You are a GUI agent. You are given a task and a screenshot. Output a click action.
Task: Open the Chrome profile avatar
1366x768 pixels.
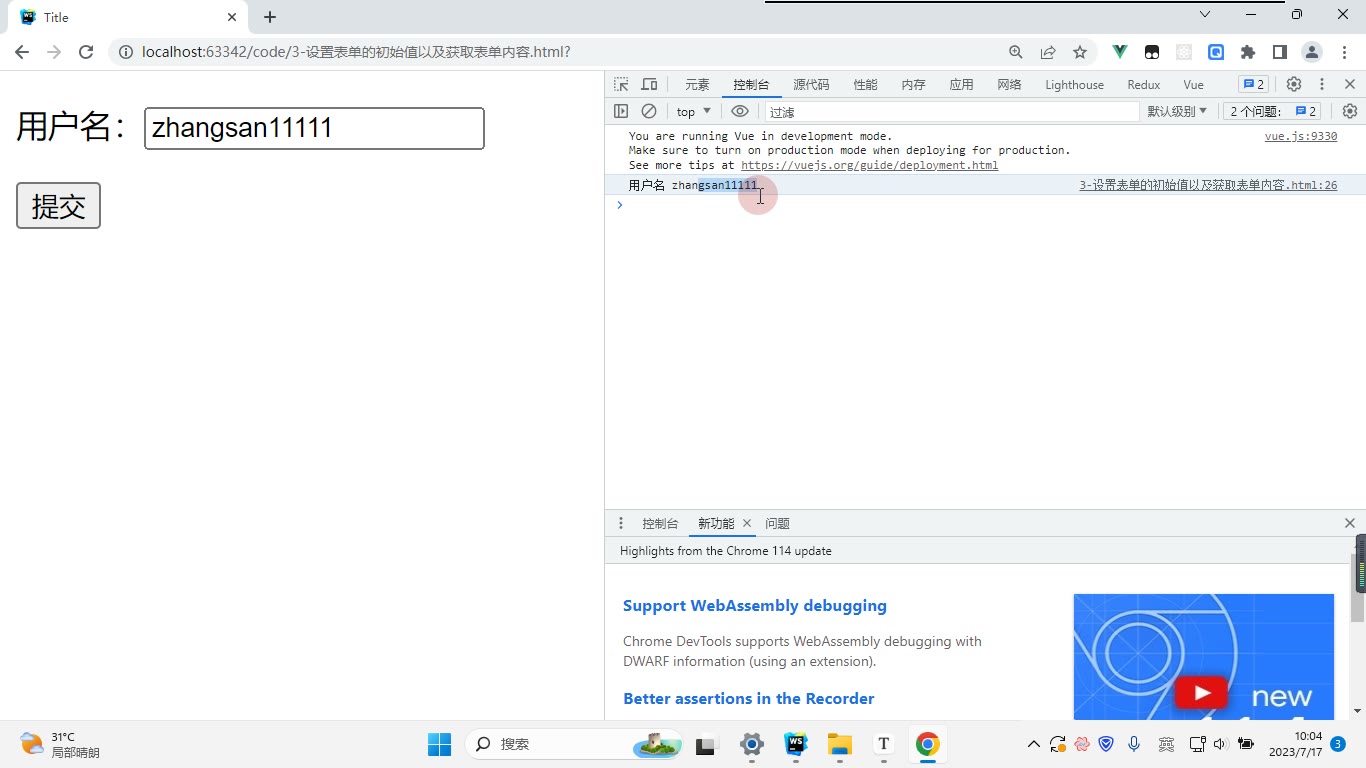(x=1312, y=52)
